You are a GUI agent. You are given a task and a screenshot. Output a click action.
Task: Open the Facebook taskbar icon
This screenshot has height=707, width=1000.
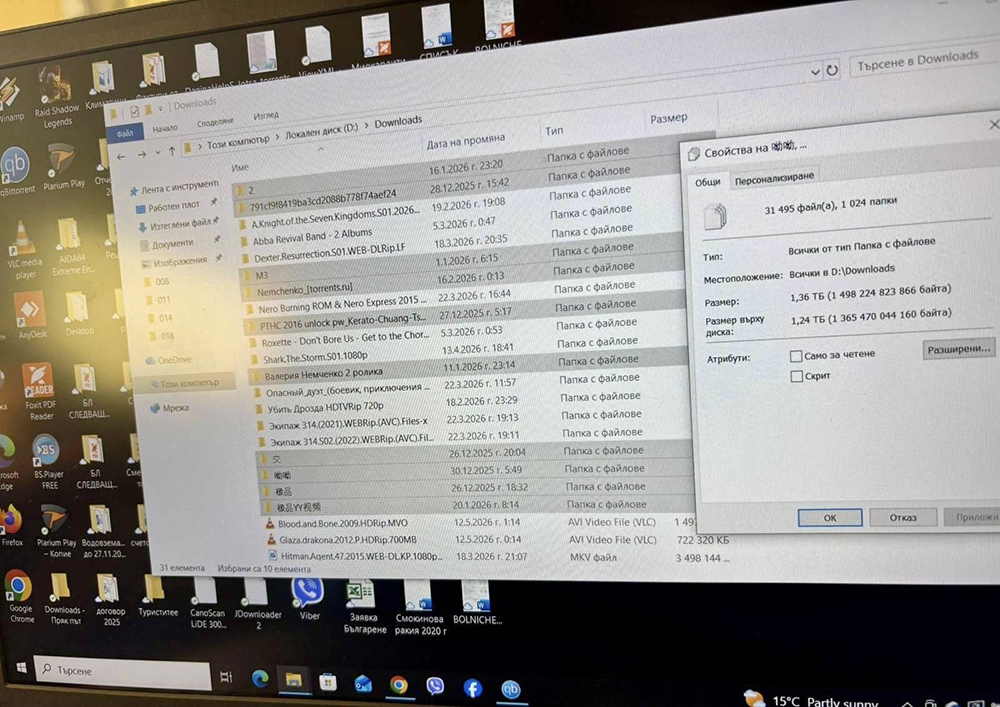coord(472,688)
